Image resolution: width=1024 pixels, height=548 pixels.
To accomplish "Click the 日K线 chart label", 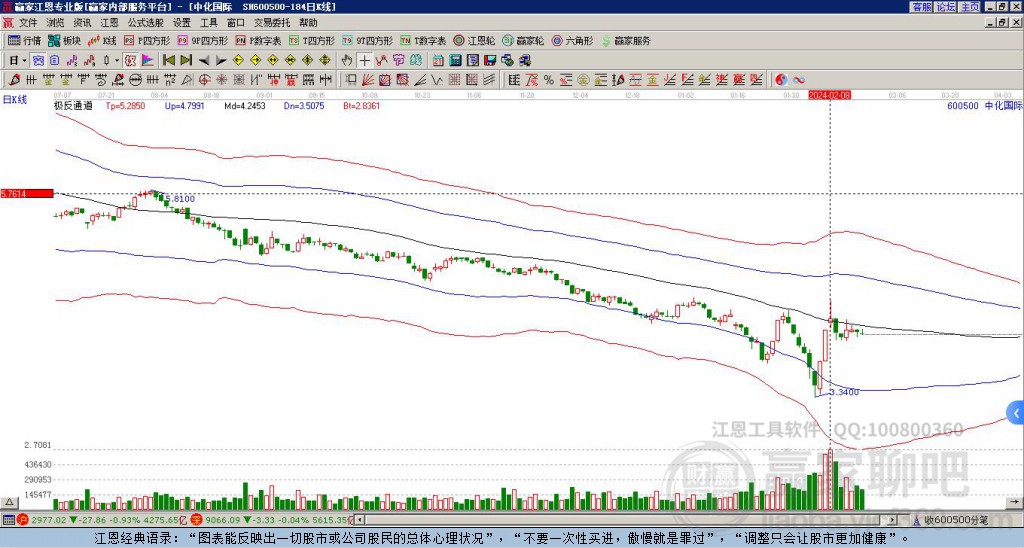I will tap(15, 100).
